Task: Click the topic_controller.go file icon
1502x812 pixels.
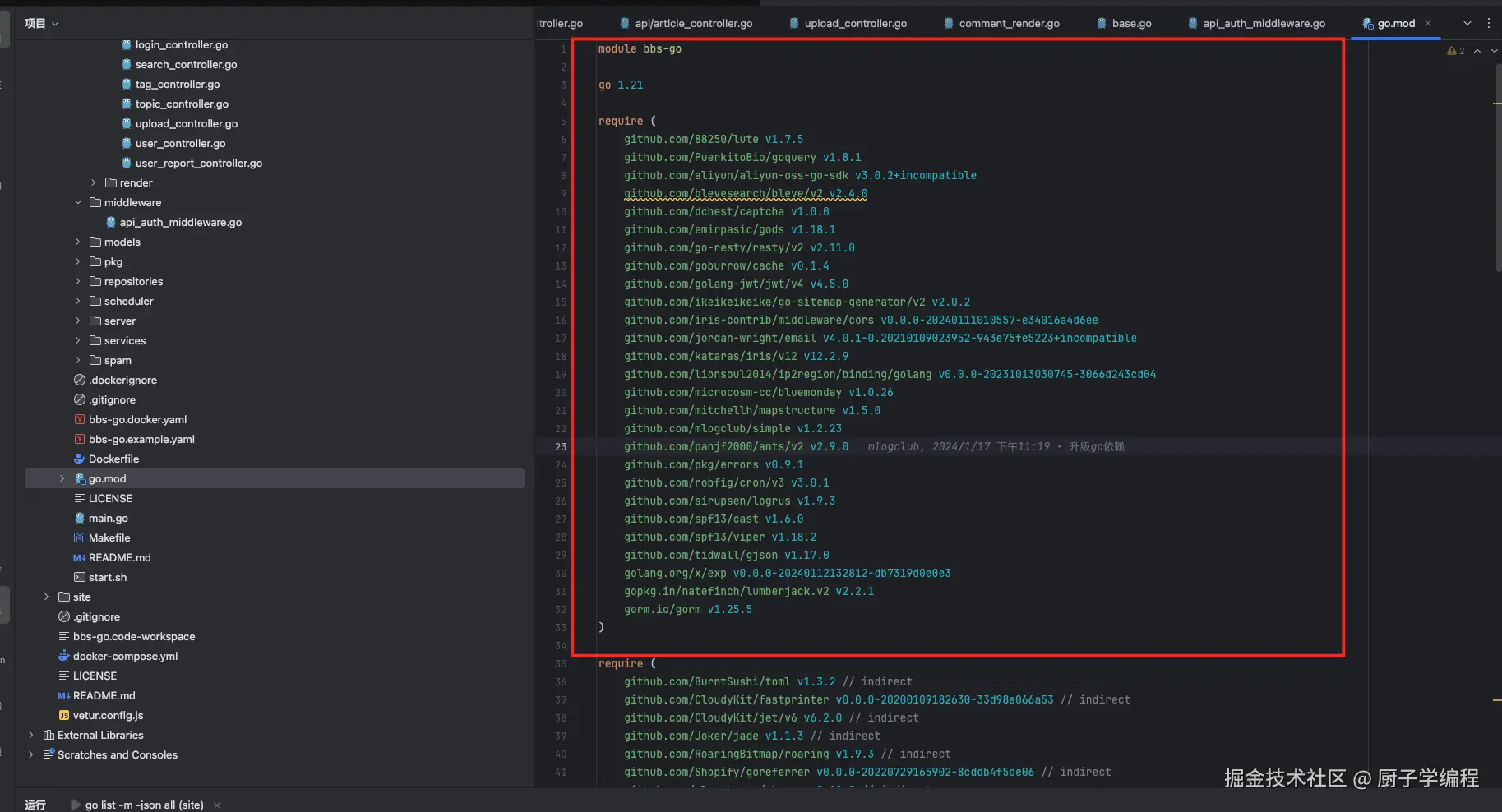Action: (x=127, y=104)
